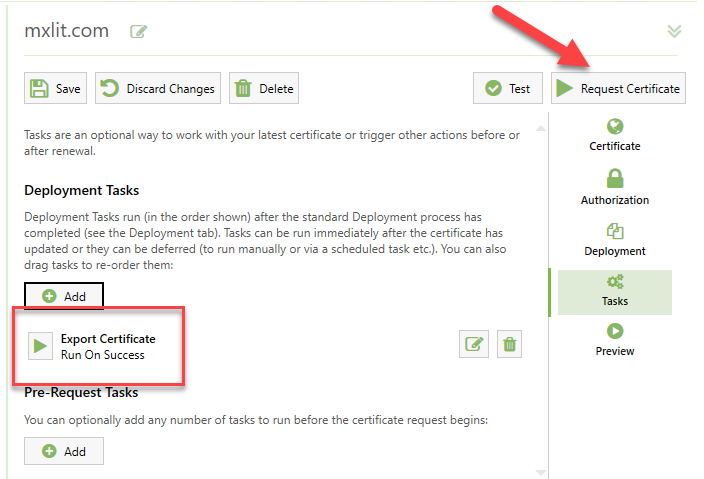Click the Discard Changes button
The width and height of the screenshot is (704, 479).
[158, 88]
